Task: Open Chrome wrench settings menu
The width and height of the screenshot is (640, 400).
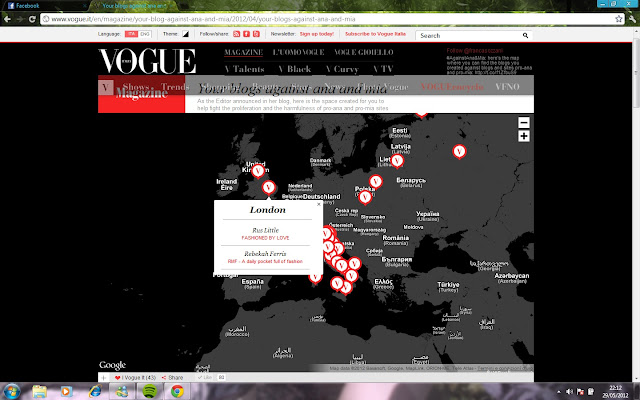Action: [633, 19]
